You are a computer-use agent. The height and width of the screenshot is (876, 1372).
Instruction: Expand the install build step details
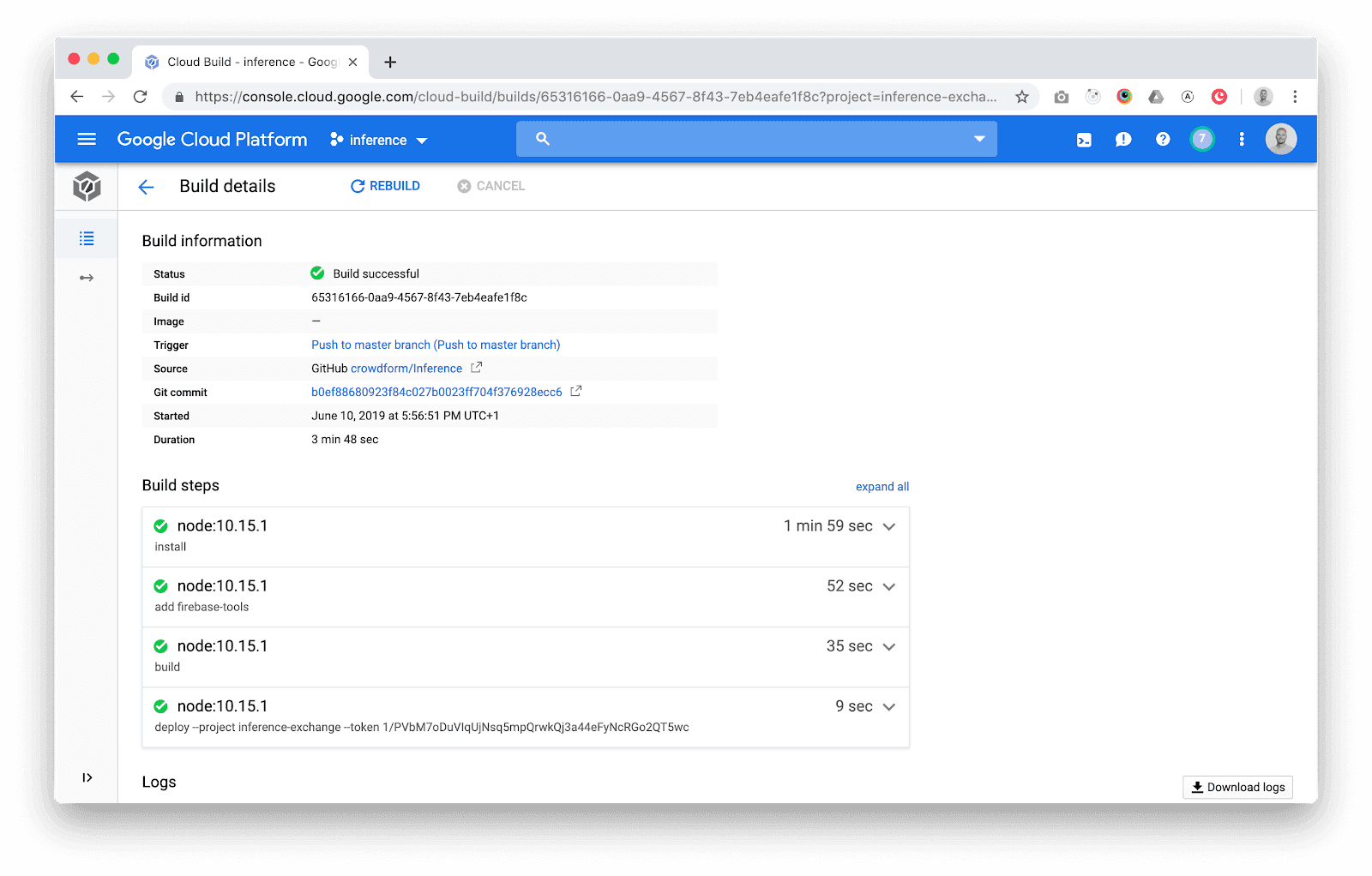tap(889, 526)
